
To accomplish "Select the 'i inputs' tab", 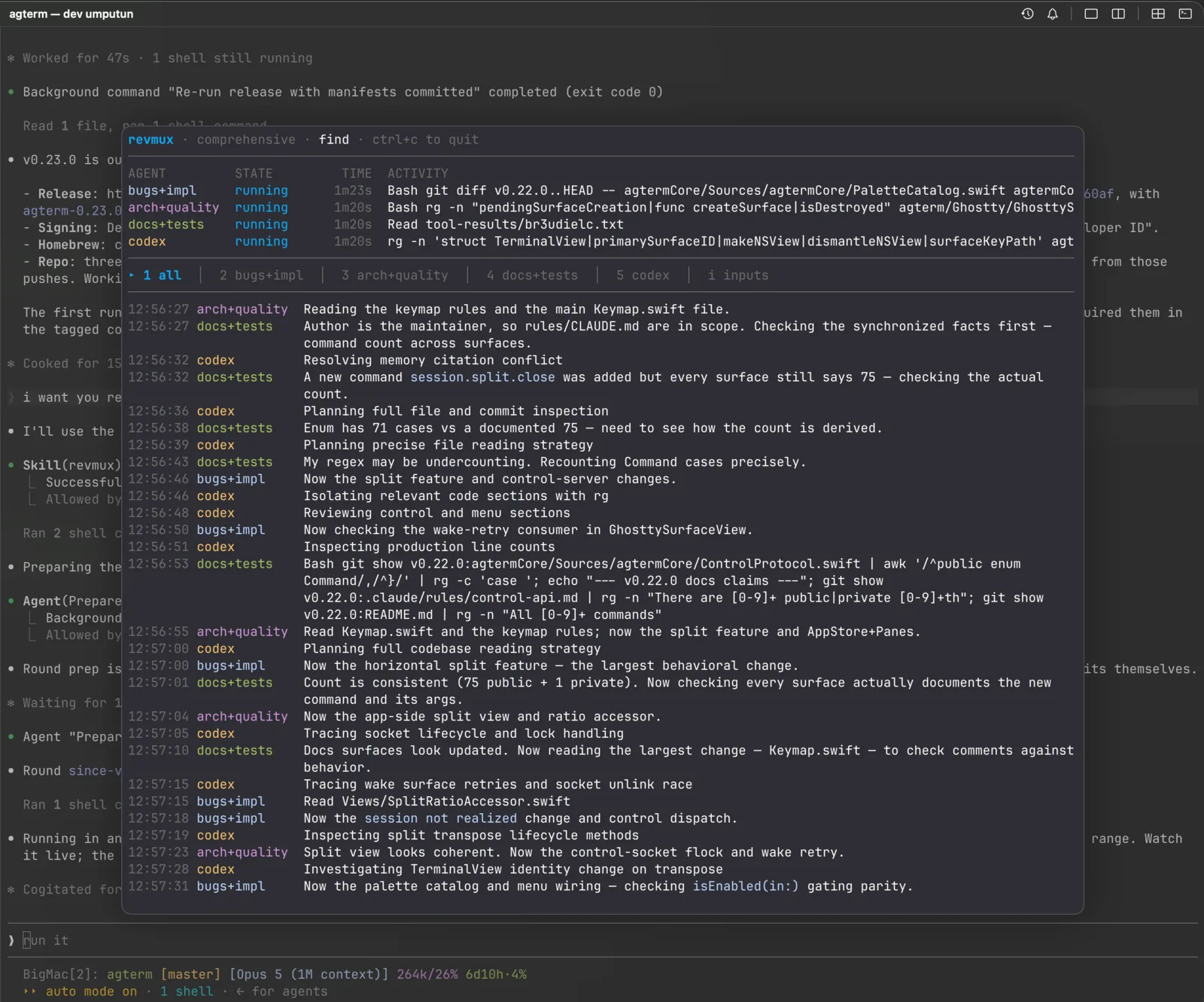I will point(738,276).
